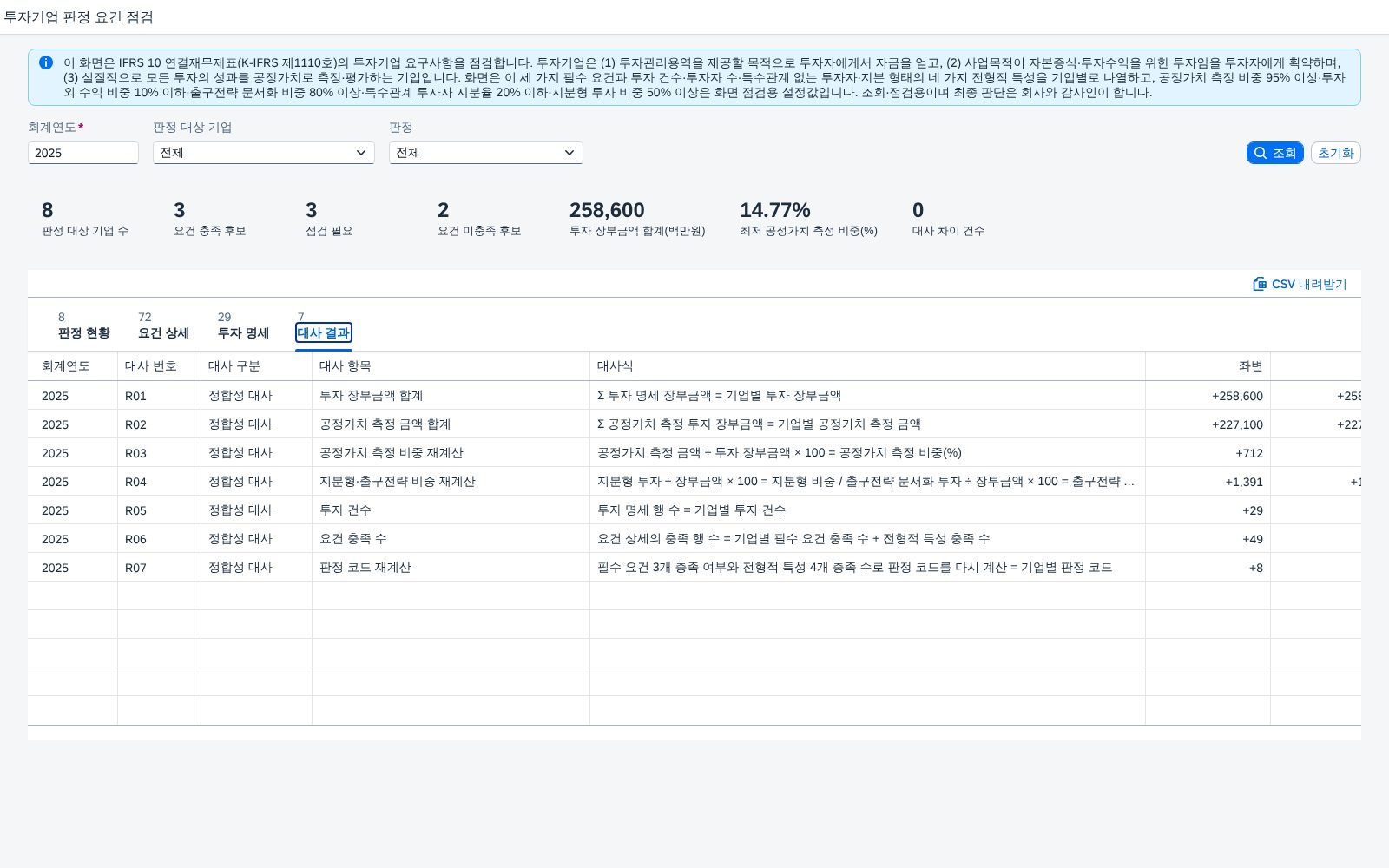Click the info icon in the message strip

46,62
